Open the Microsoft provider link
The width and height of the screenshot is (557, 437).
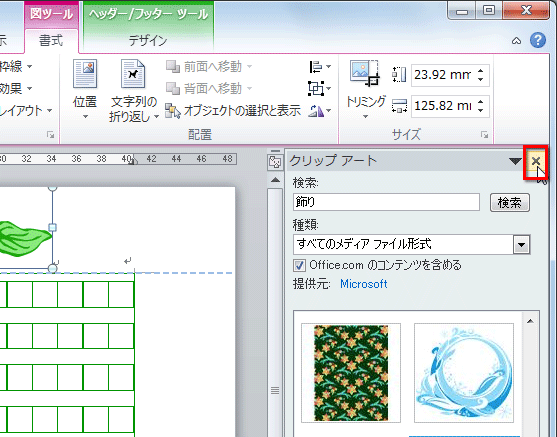click(x=363, y=284)
